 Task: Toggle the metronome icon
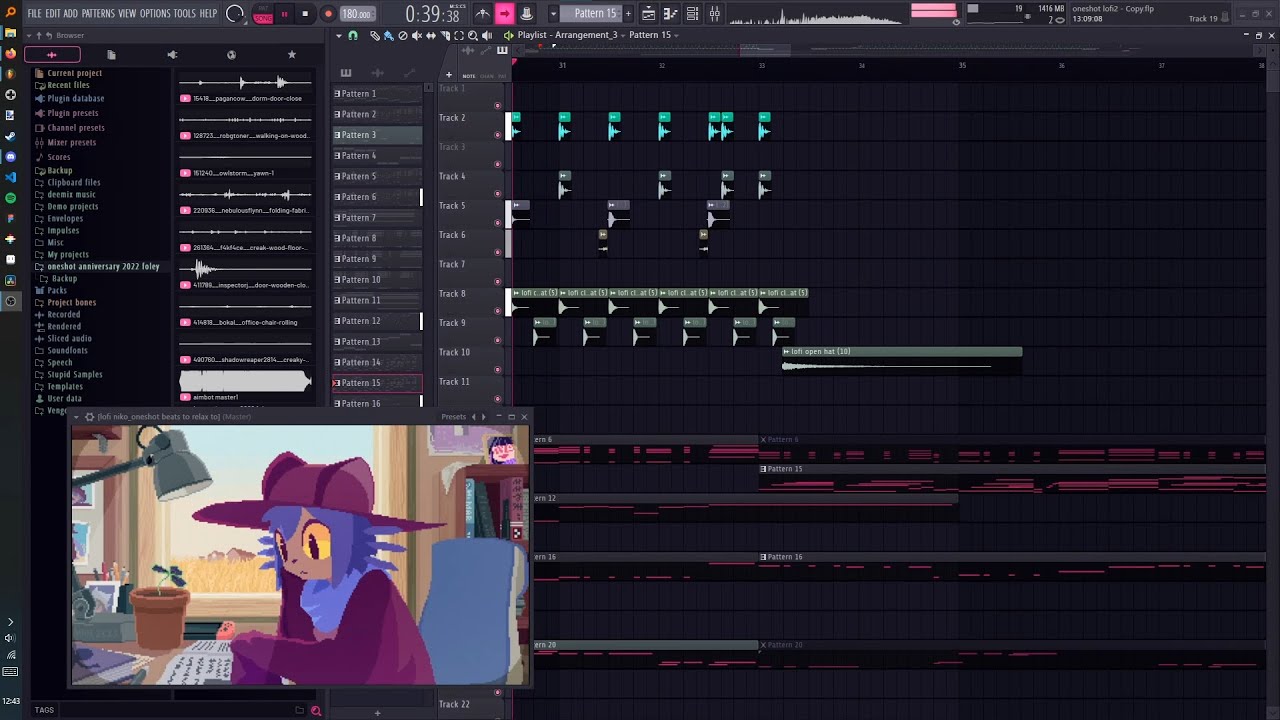482,14
